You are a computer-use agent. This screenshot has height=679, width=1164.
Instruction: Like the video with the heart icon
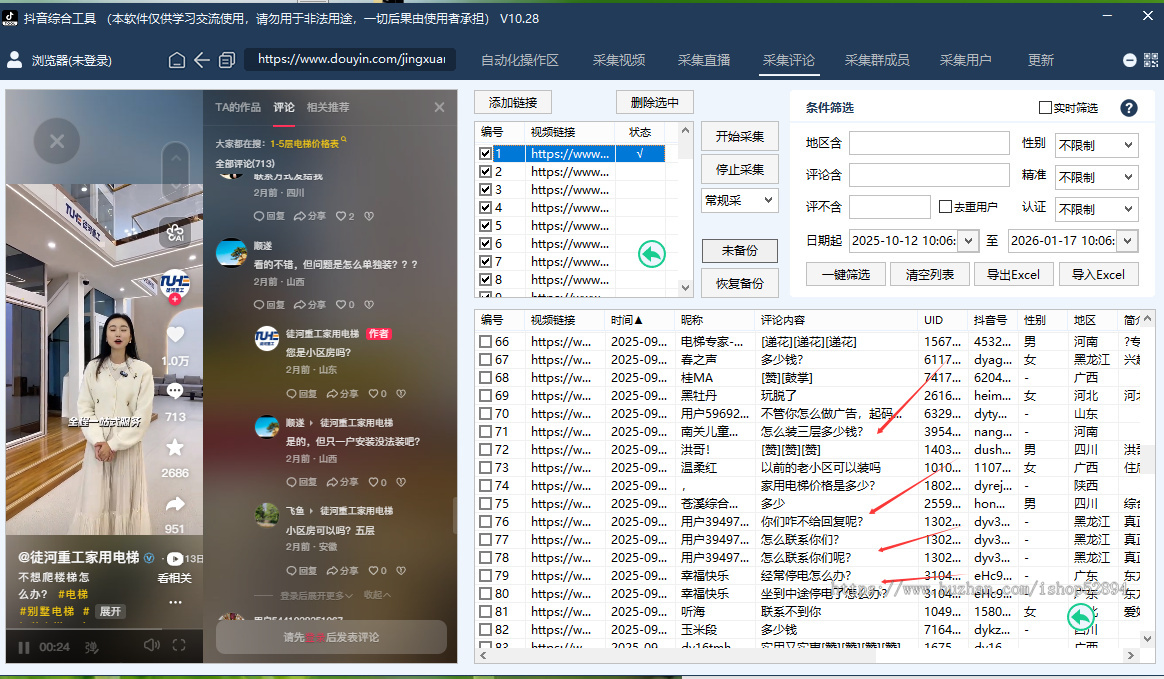coord(175,335)
